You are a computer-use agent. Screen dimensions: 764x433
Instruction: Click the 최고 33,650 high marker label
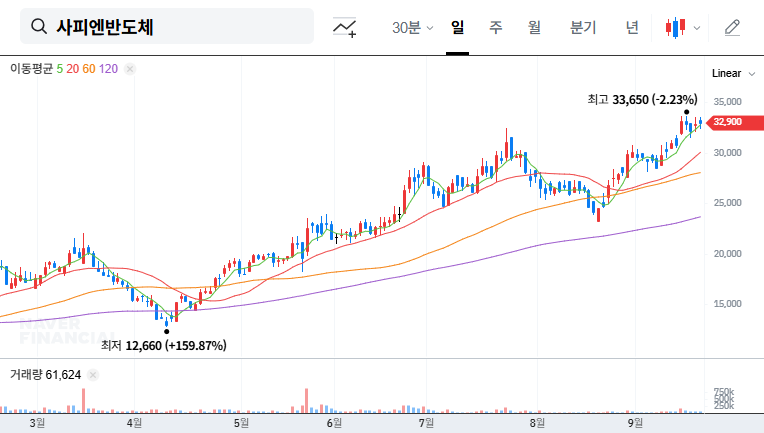click(x=642, y=99)
